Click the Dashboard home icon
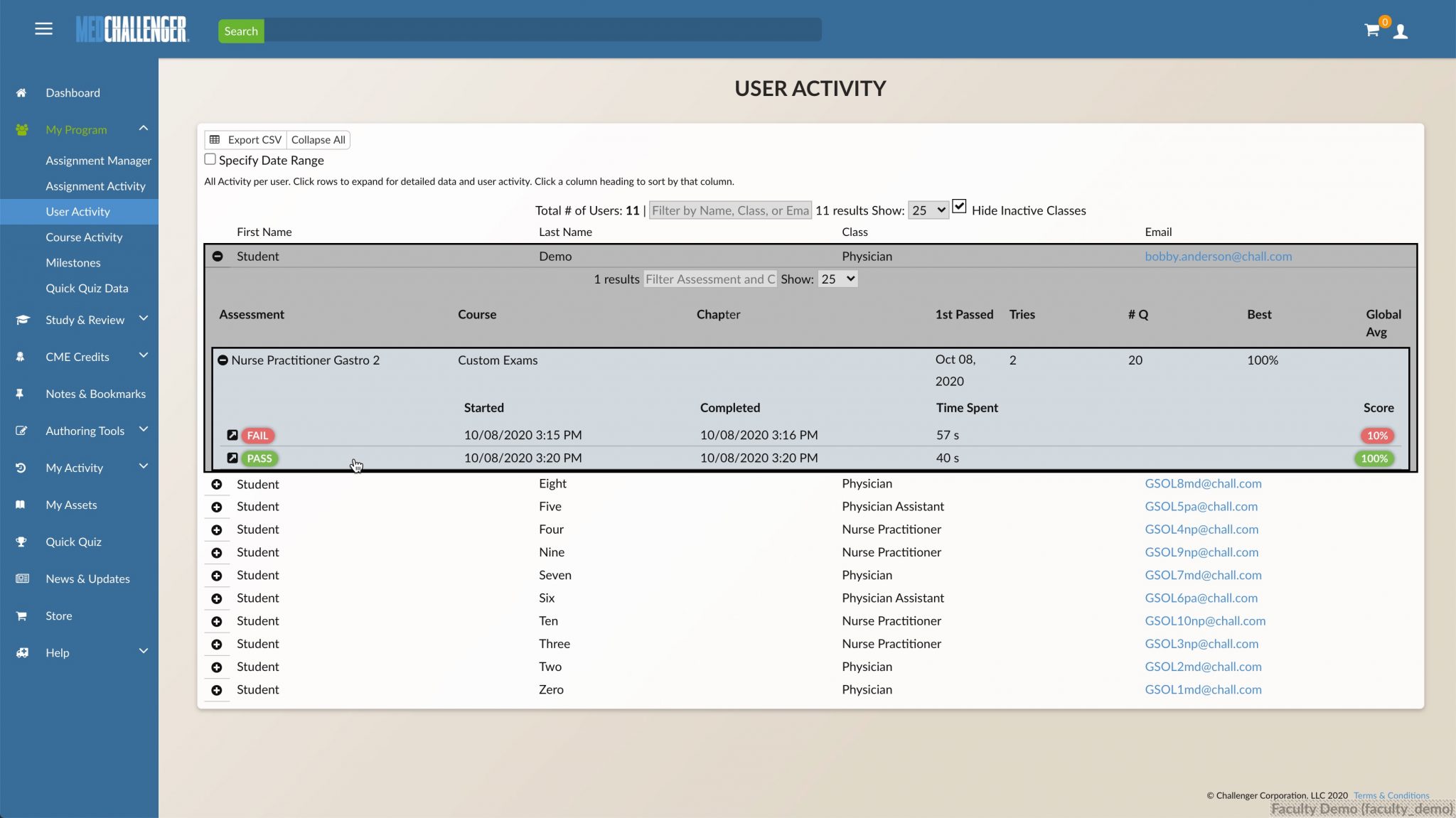Image resolution: width=1456 pixels, height=818 pixels. (21, 93)
